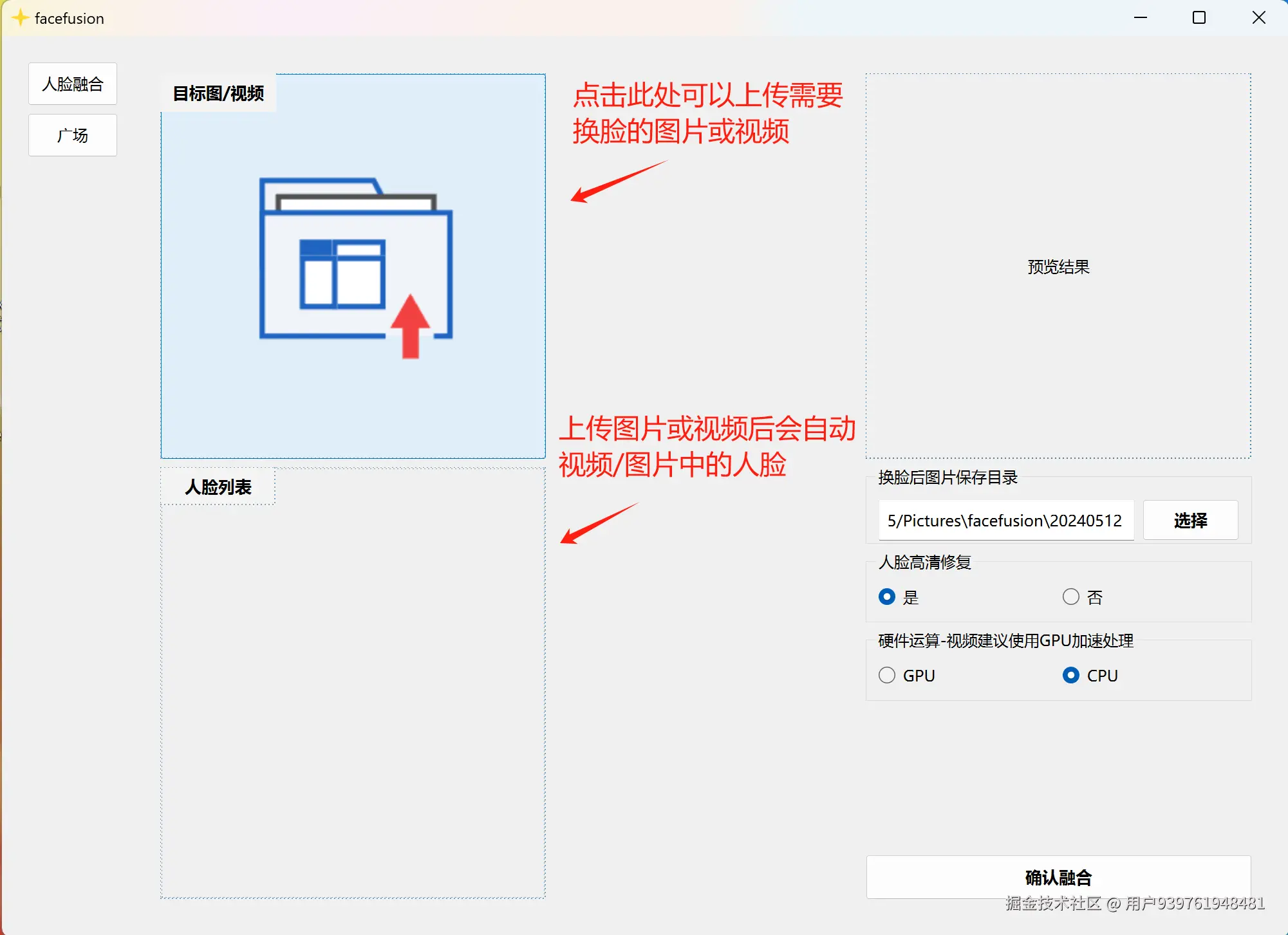The image size is (1288, 935).
Task: Click the 选择 directory button
Action: (x=1190, y=521)
